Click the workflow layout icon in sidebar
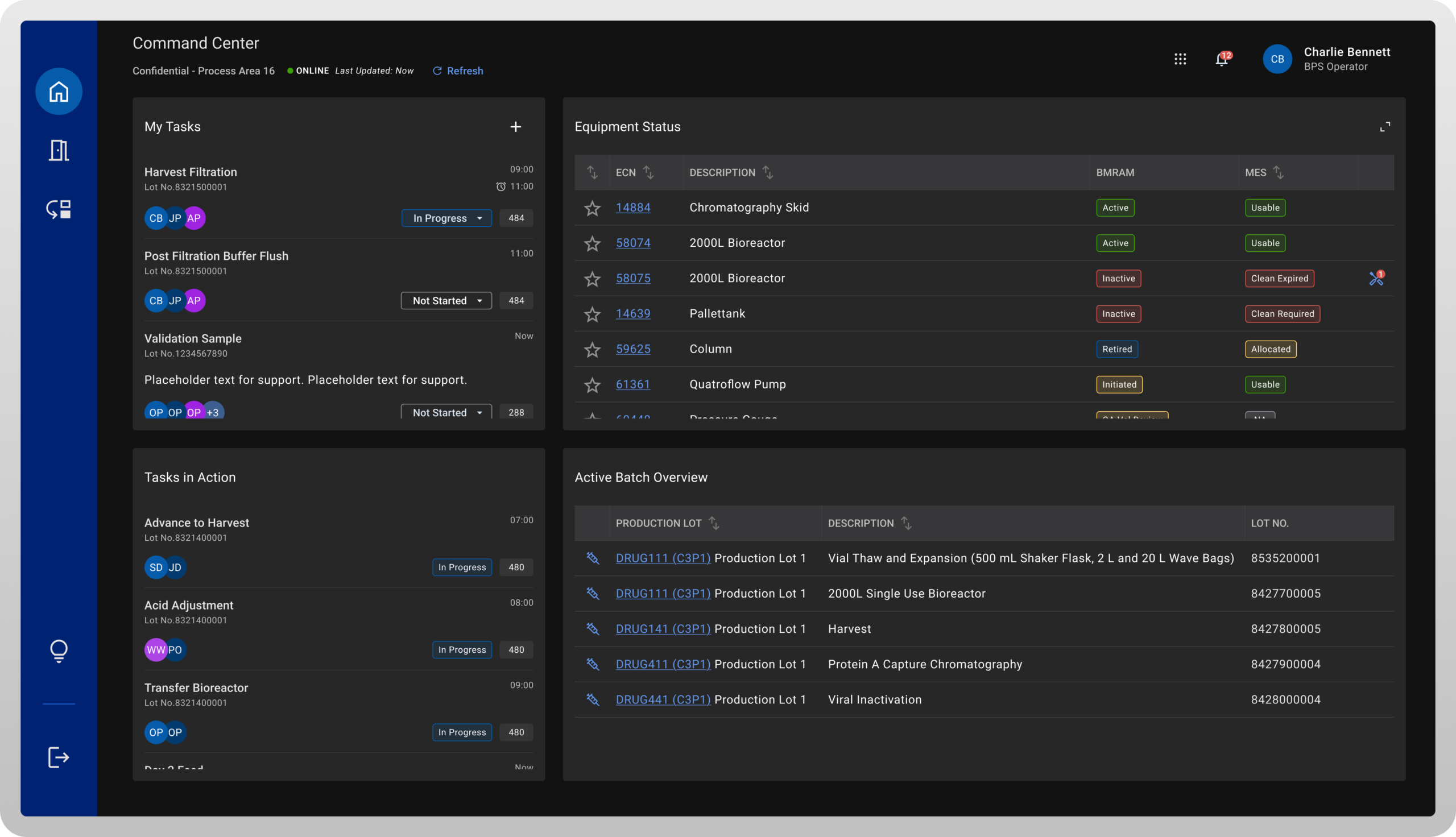Image resolution: width=1456 pixels, height=837 pixels. 59,209
